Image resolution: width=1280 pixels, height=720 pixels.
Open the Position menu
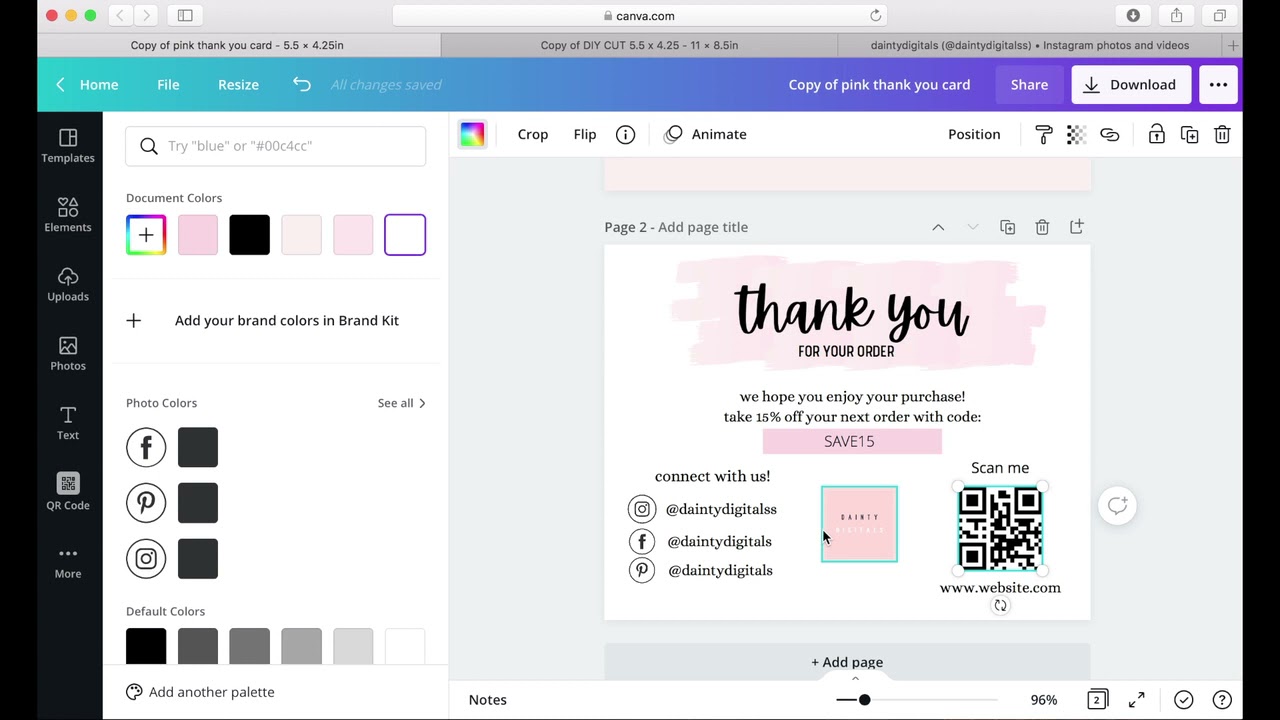point(974,134)
